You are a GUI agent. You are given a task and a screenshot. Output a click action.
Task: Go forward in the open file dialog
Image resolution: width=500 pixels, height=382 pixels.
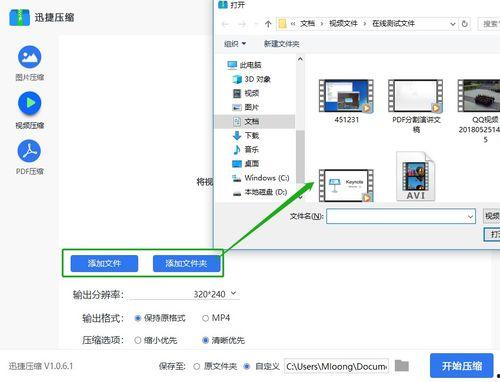coord(242,24)
